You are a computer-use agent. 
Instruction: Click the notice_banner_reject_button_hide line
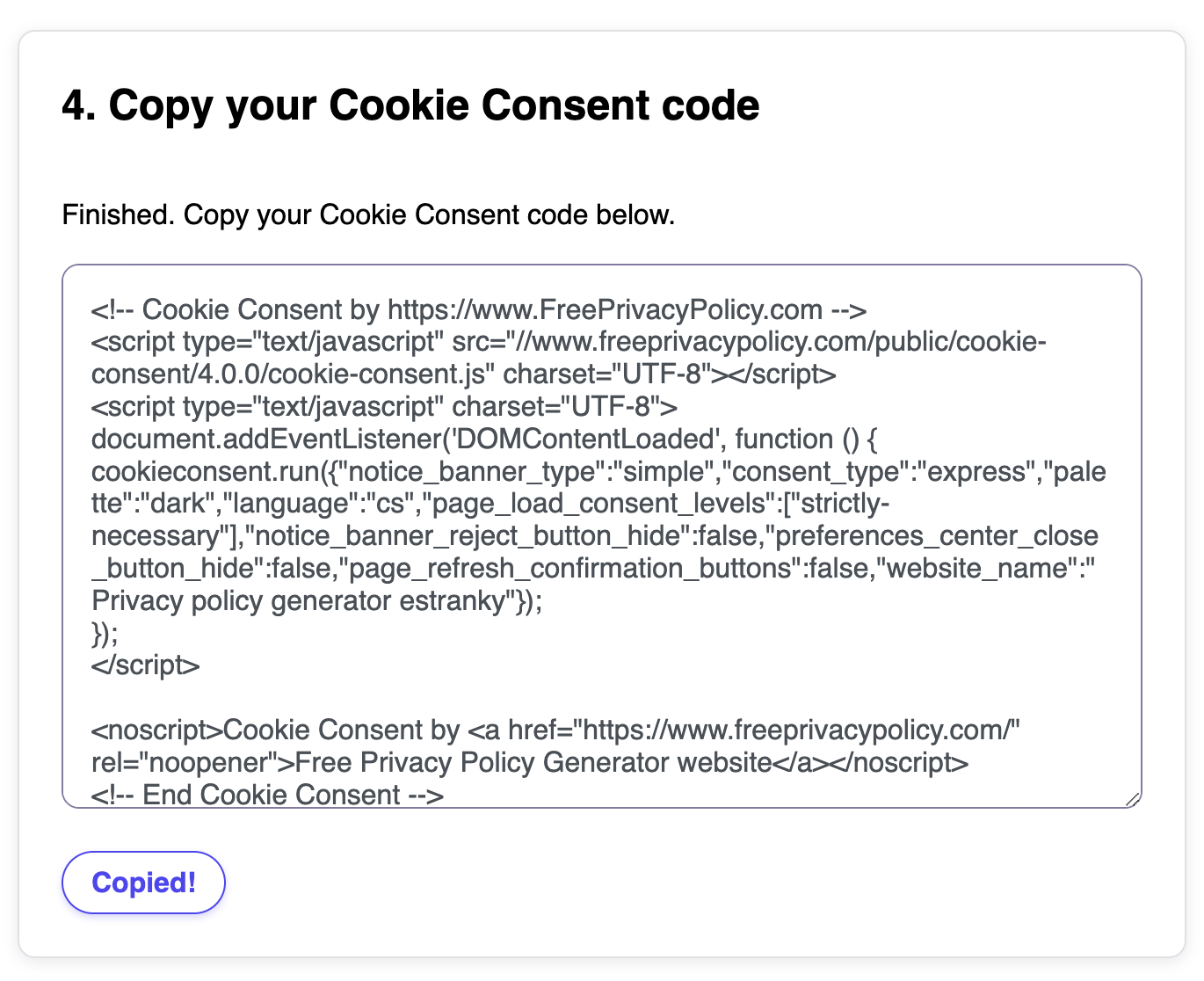click(594, 536)
